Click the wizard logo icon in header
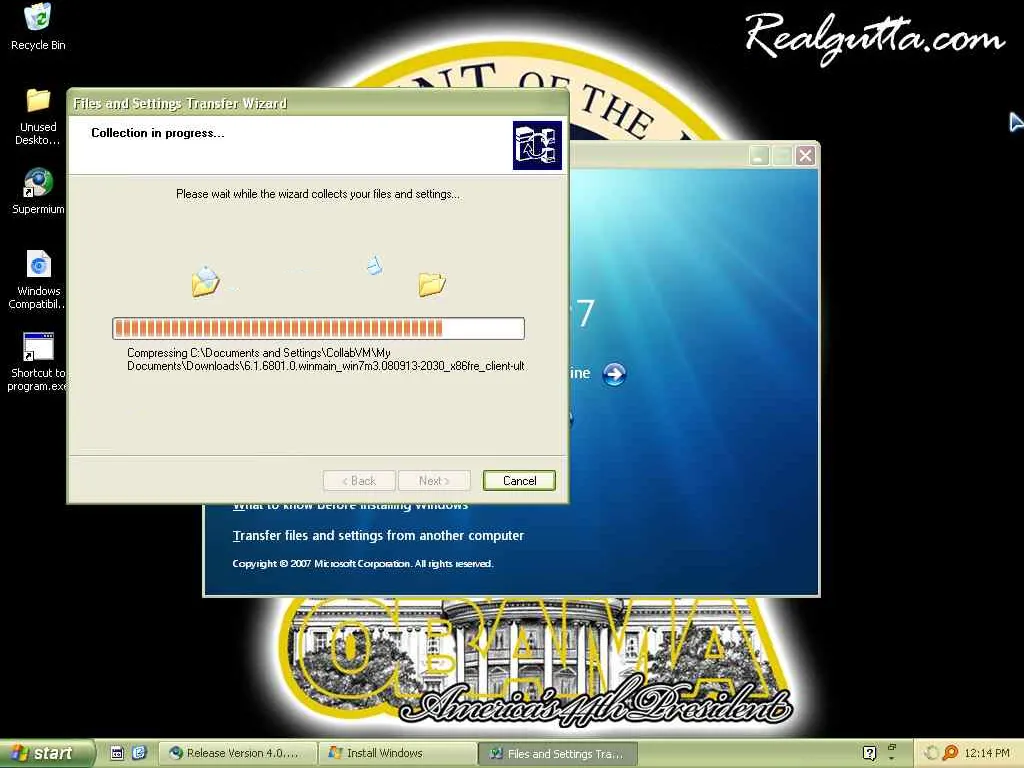This screenshot has height=768, width=1024. (537, 145)
